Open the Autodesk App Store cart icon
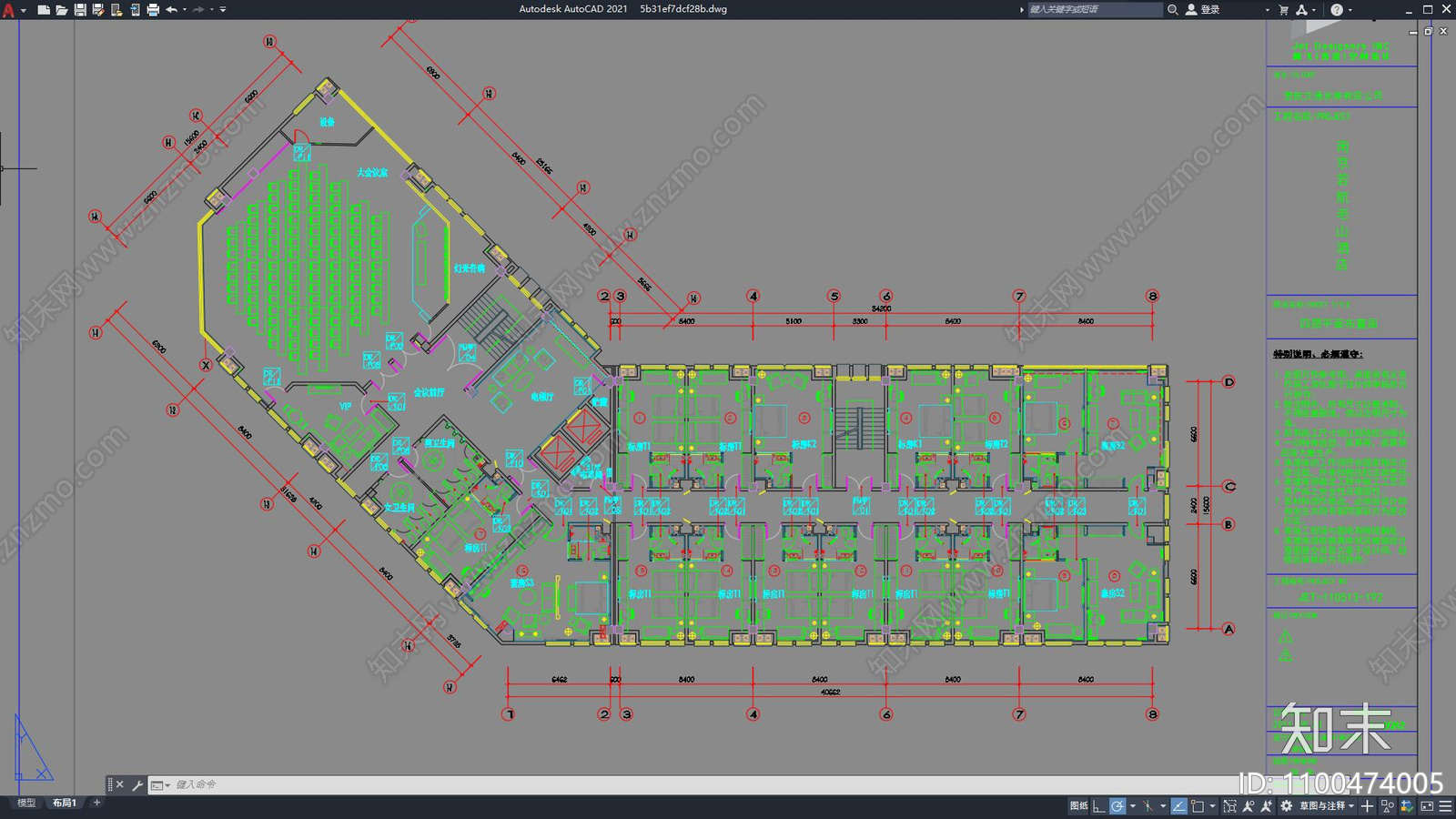1456x819 pixels. tap(1284, 10)
